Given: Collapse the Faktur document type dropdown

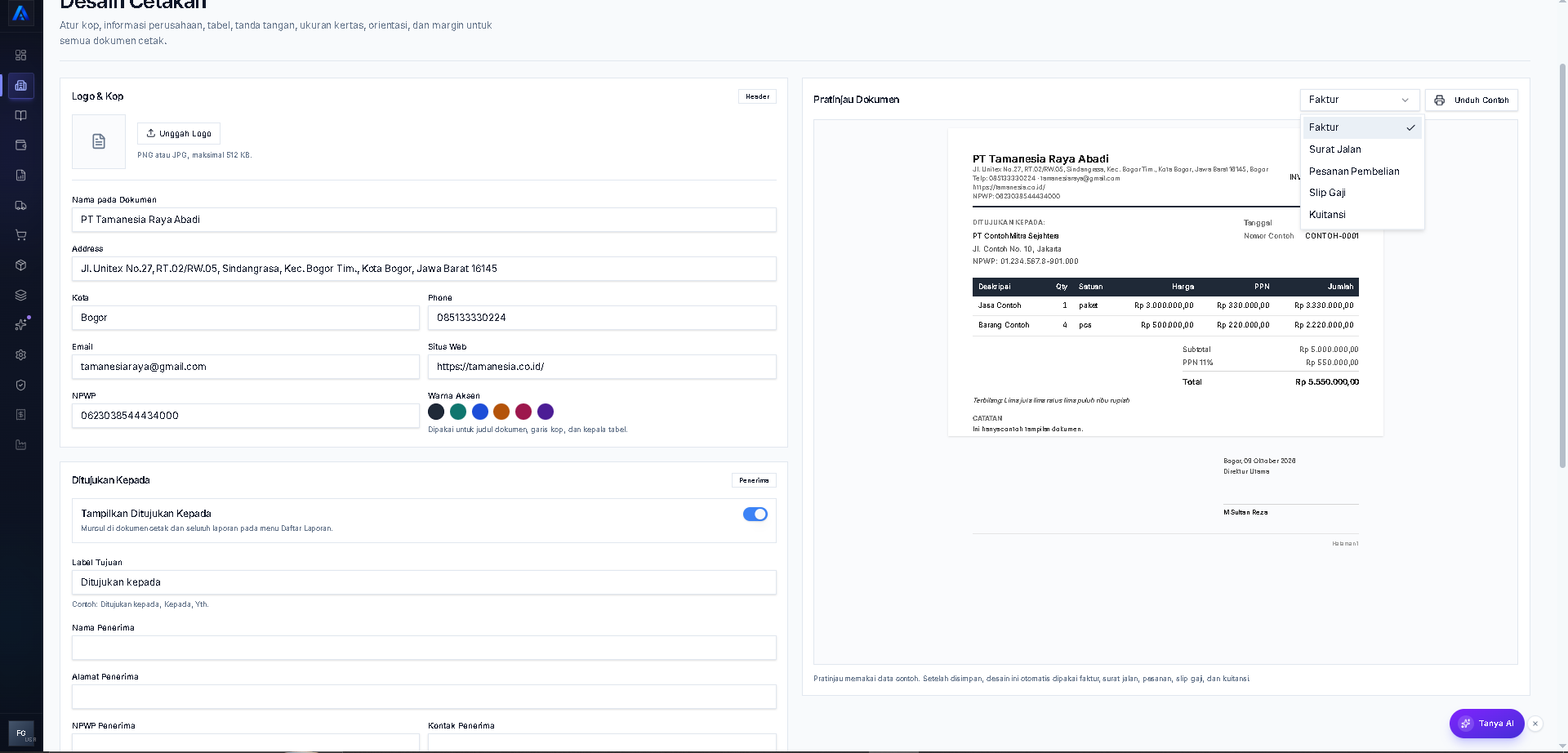Looking at the screenshot, I should pos(1360,100).
